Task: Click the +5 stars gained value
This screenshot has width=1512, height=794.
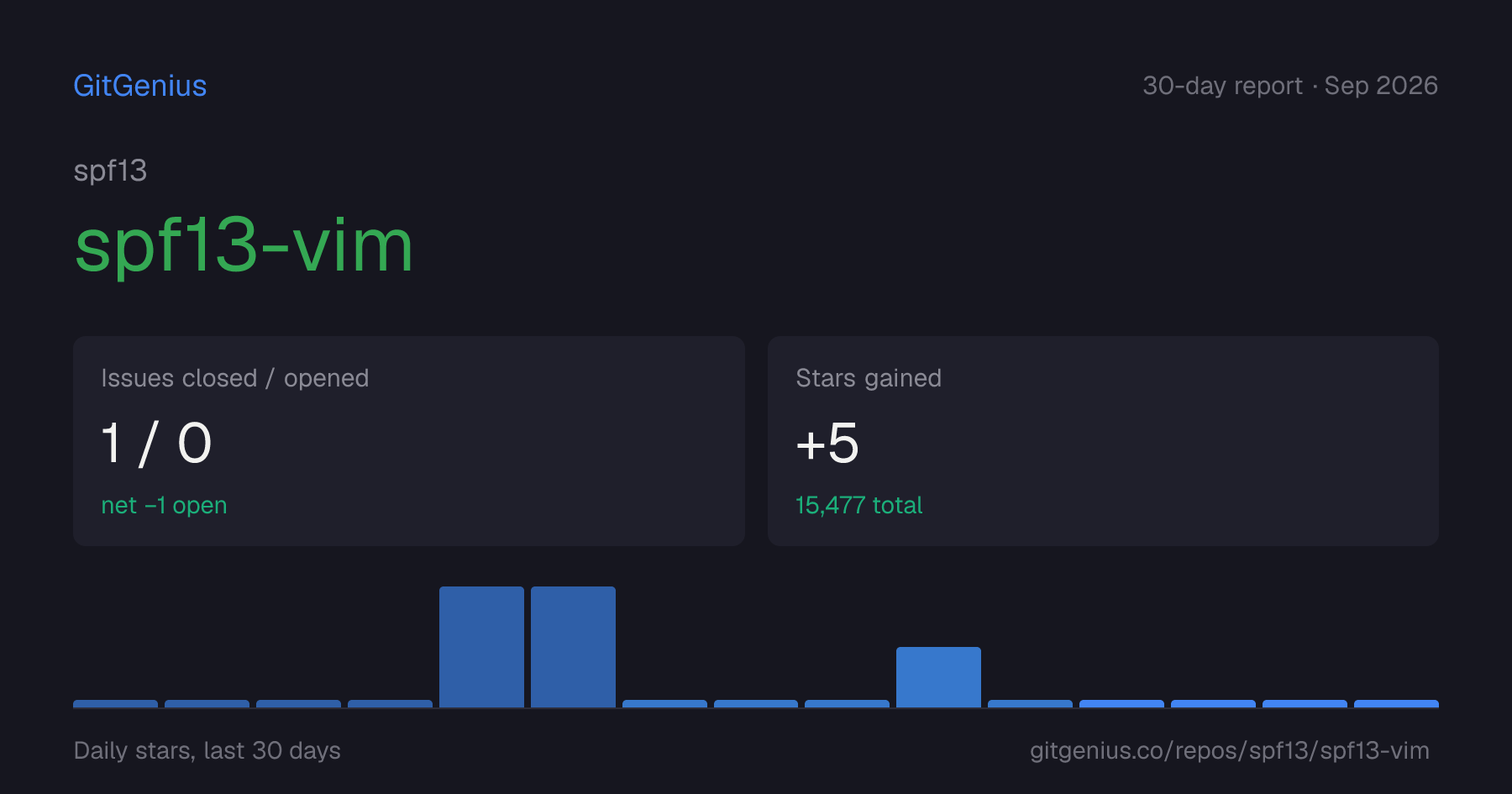Action: pyautogui.click(x=827, y=443)
